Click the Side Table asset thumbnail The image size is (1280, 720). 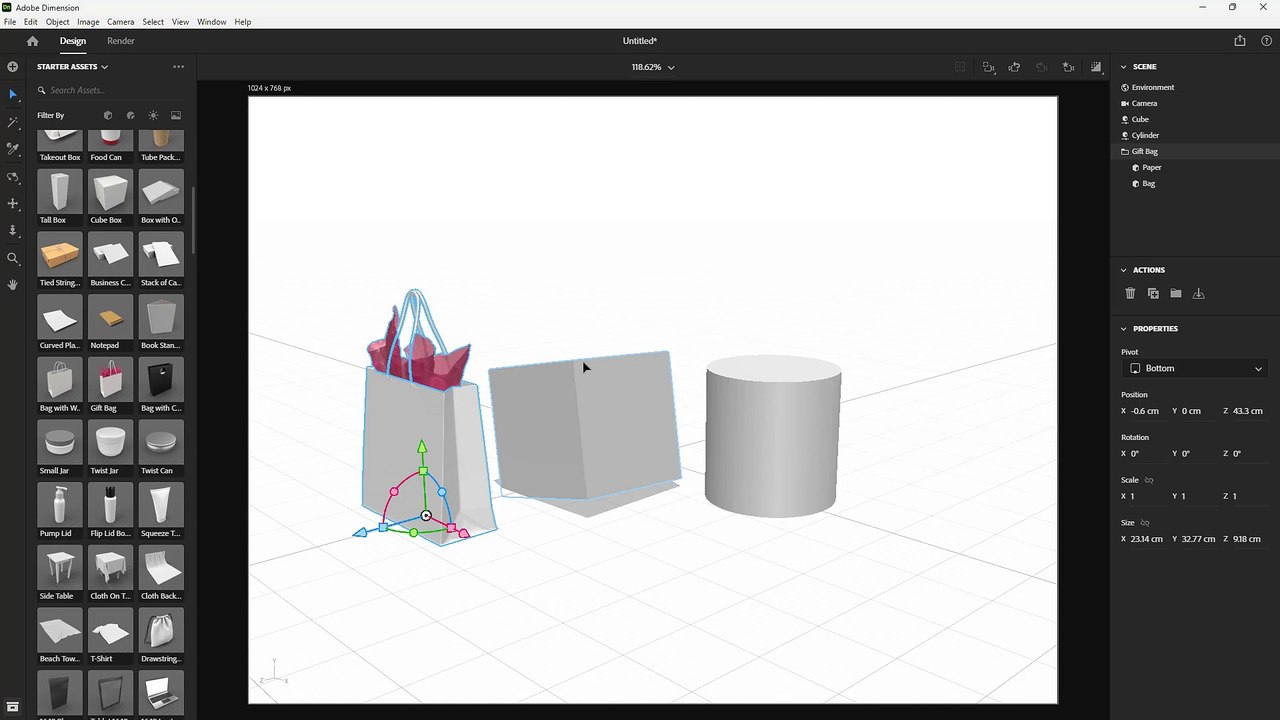[x=59, y=567]
